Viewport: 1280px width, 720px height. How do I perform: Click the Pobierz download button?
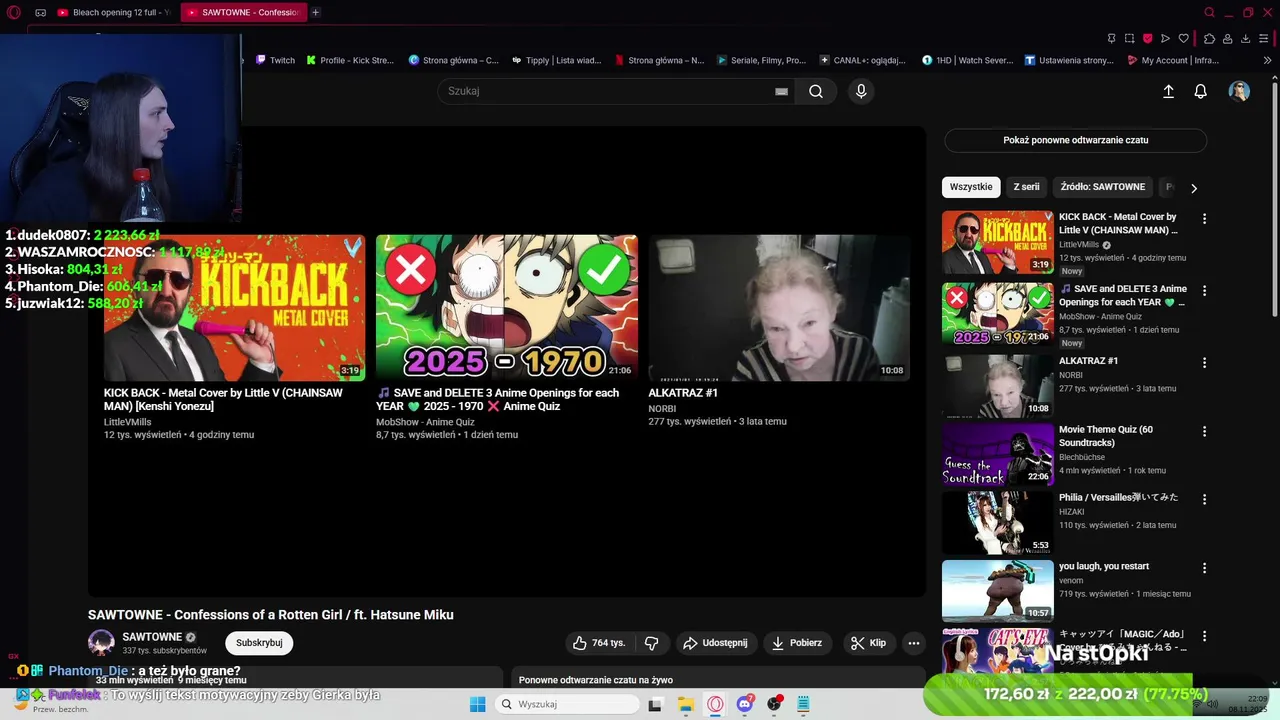pyautogui.click(x=797, y=643)
